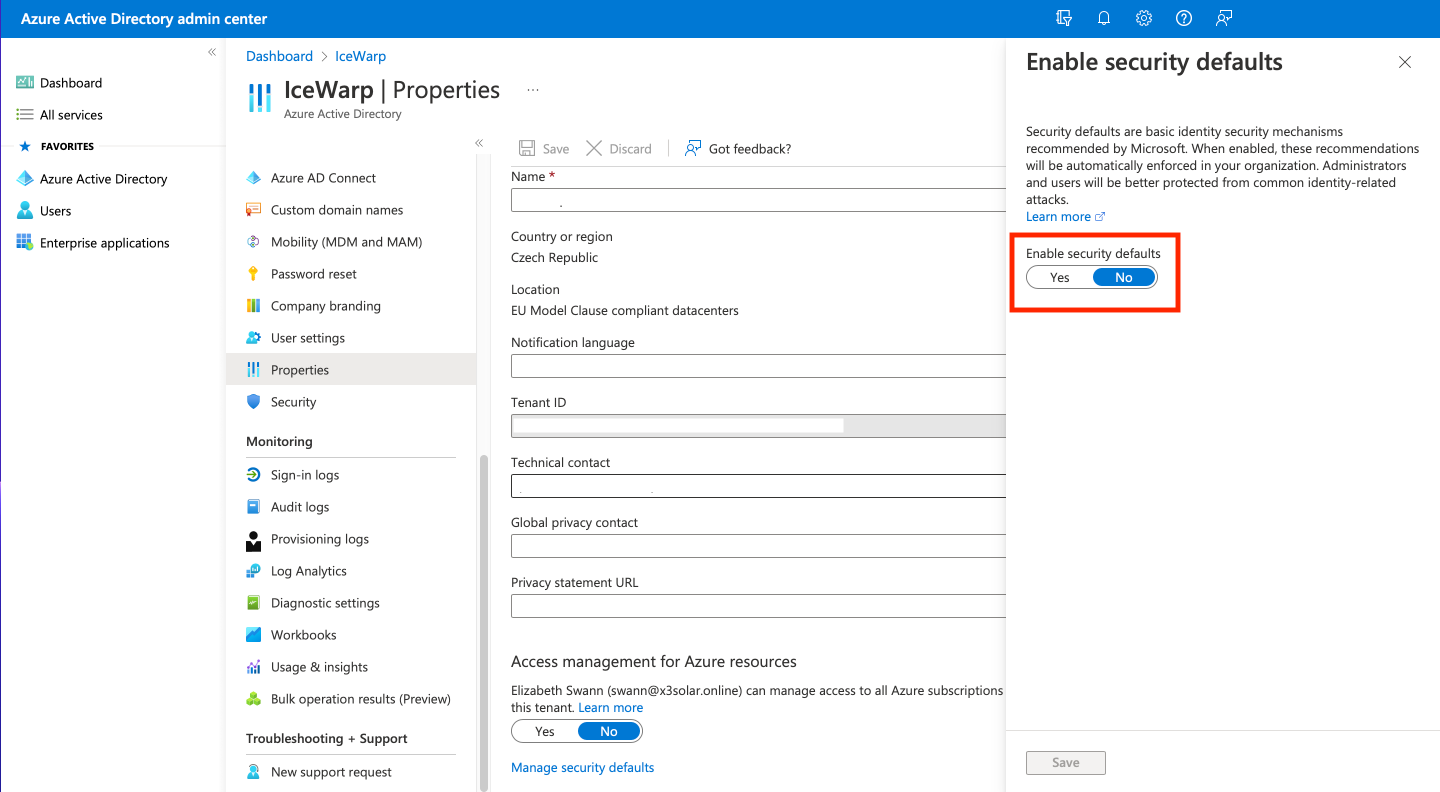Collapse the IceWarp resource menu chevron

[x=479, y=143]
